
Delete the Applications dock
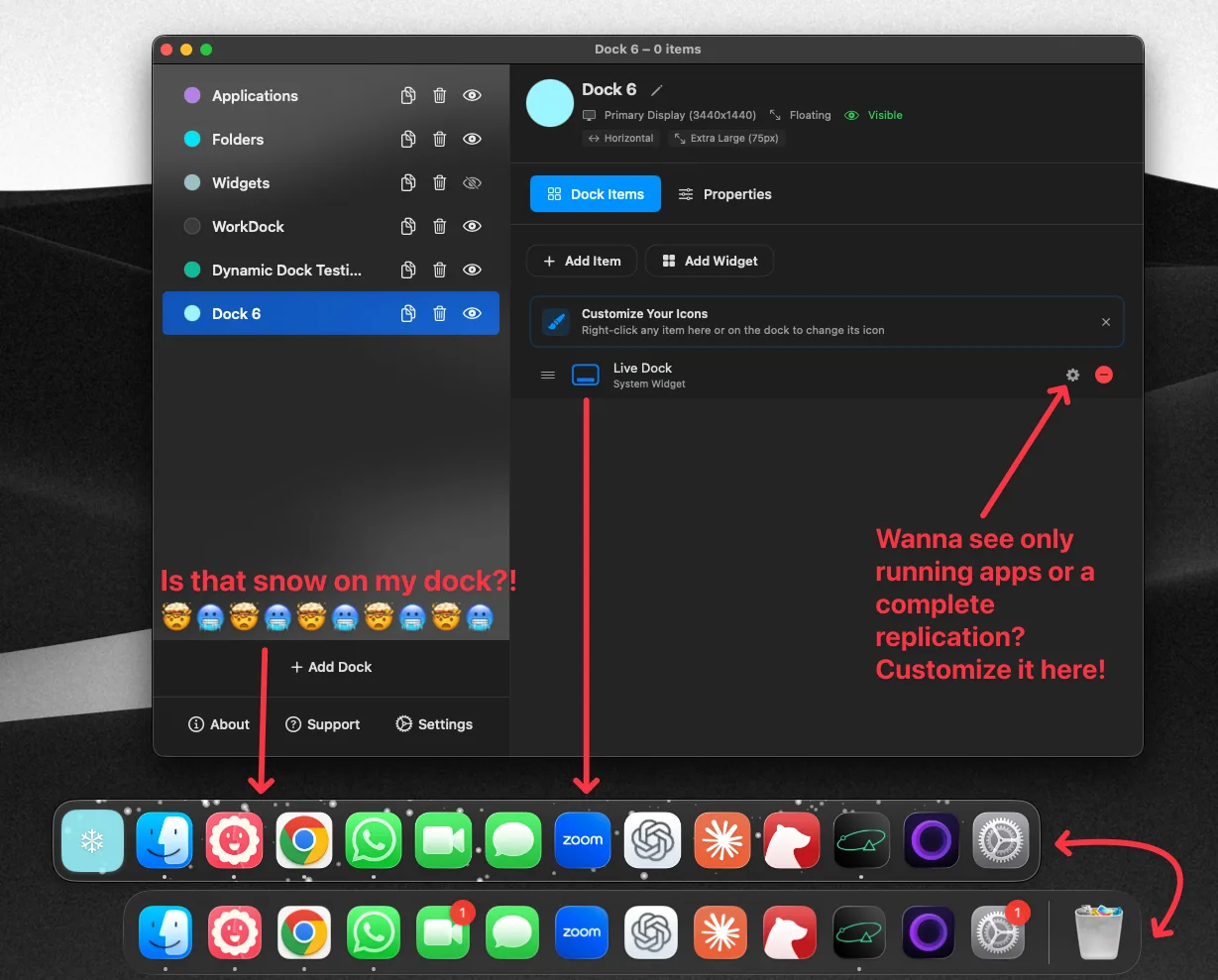pos(439,96)
